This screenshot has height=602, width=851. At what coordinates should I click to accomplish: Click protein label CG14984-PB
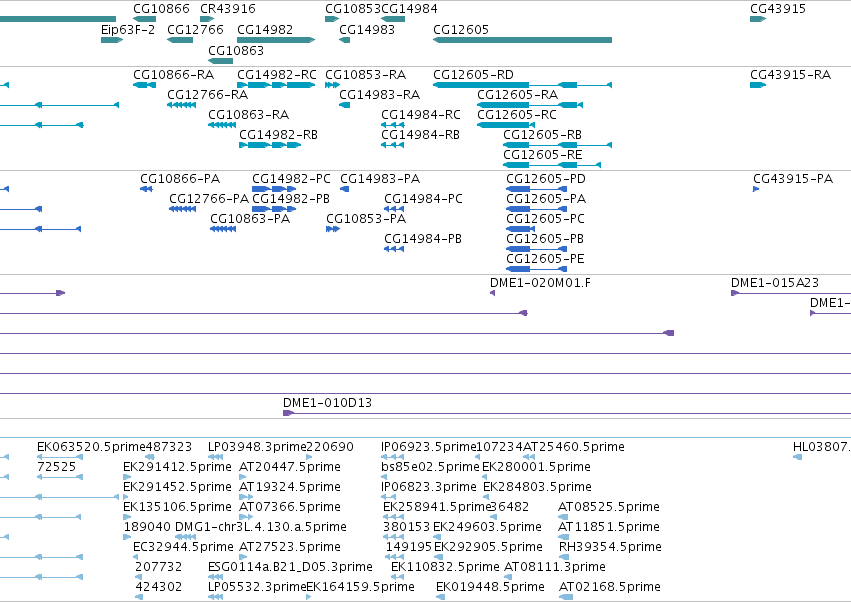(x=423, y=239)
